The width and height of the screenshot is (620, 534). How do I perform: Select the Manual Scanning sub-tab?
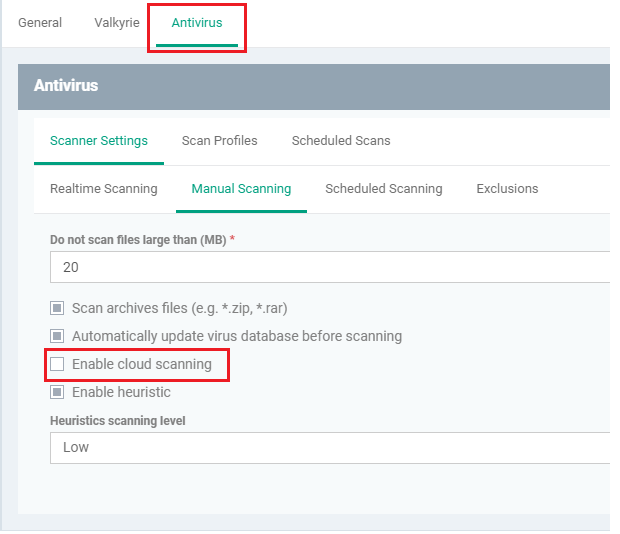click(x=241, y=189)
